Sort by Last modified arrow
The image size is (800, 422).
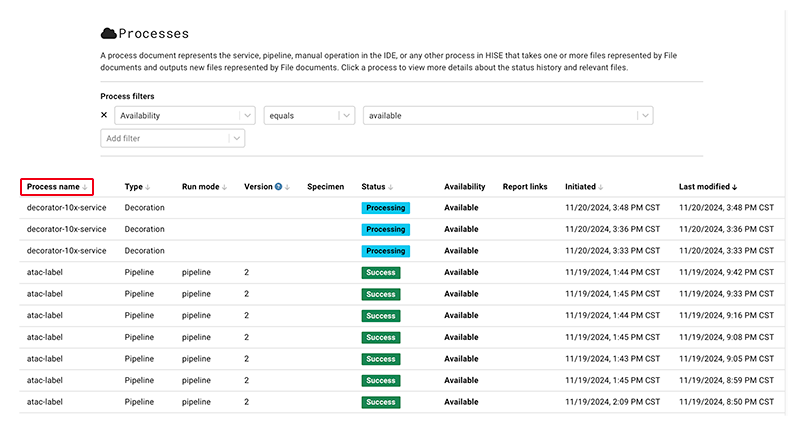point(735,187)
